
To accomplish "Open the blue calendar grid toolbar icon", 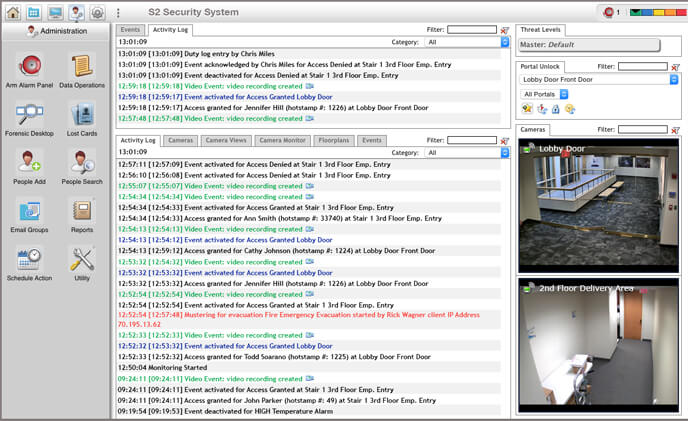I will pos(34,12).
